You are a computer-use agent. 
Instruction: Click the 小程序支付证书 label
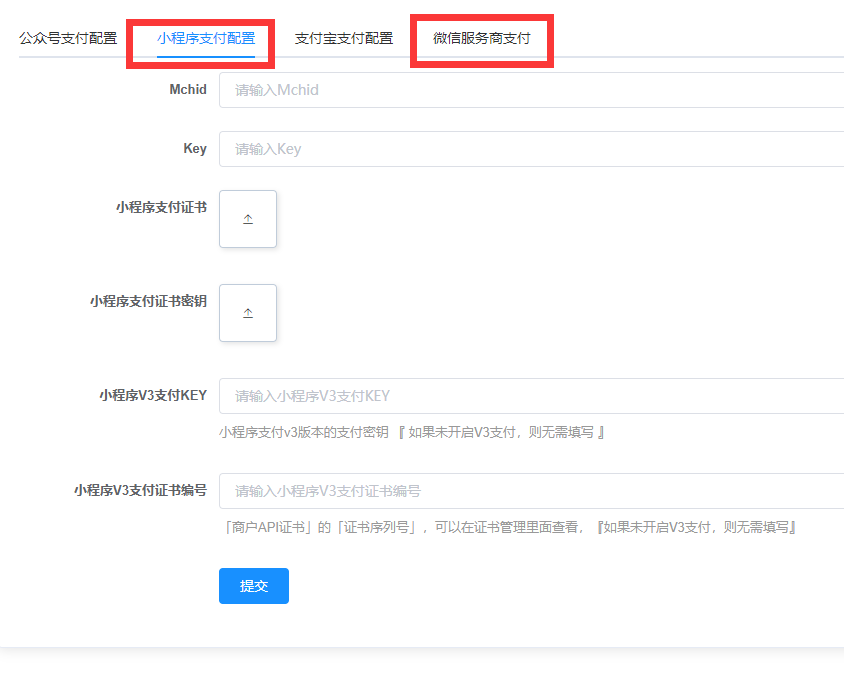point(161,207)
